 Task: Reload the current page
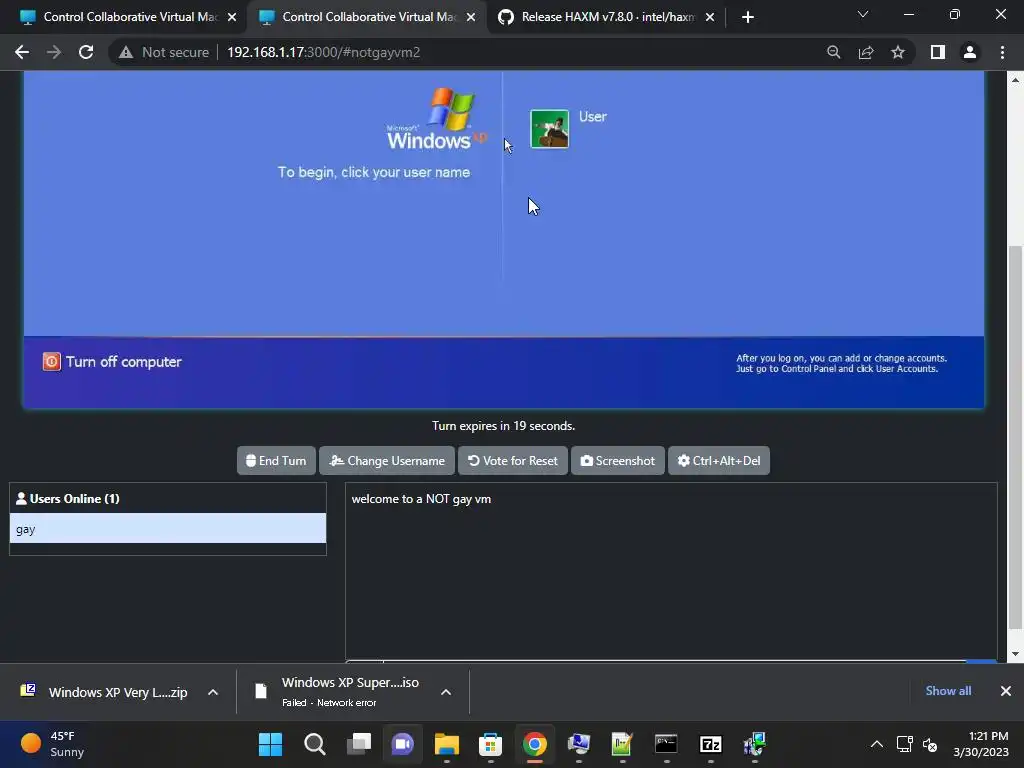[86, 52]
